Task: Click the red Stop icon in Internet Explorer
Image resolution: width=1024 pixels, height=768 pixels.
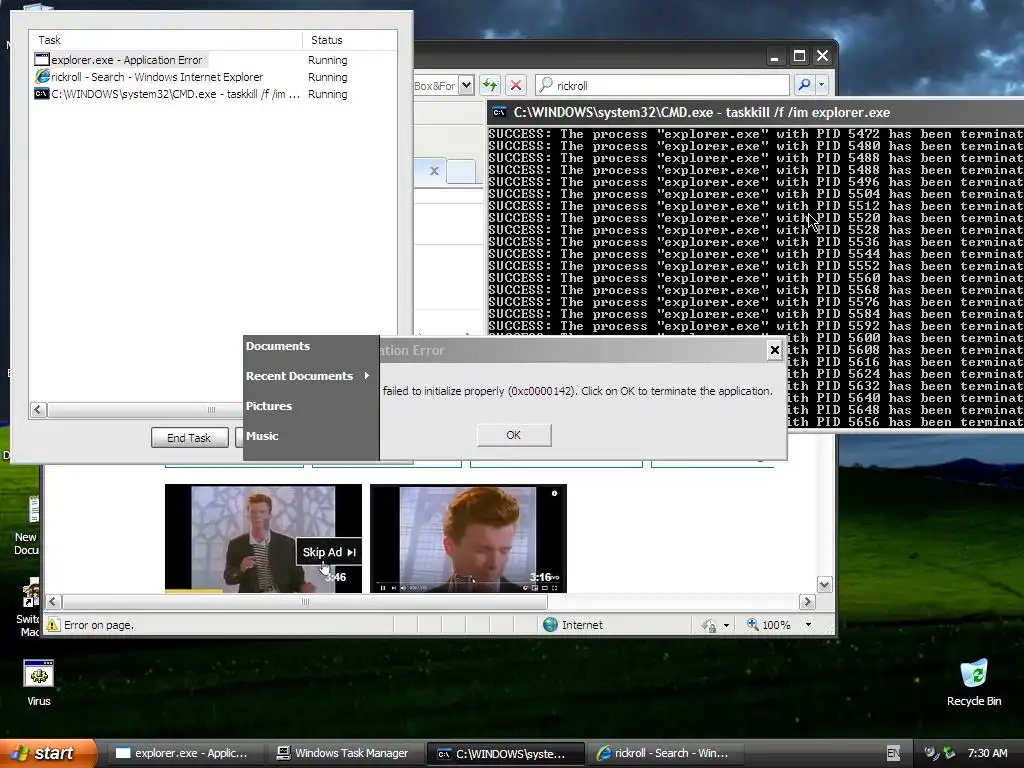Action: coord(516,85)
